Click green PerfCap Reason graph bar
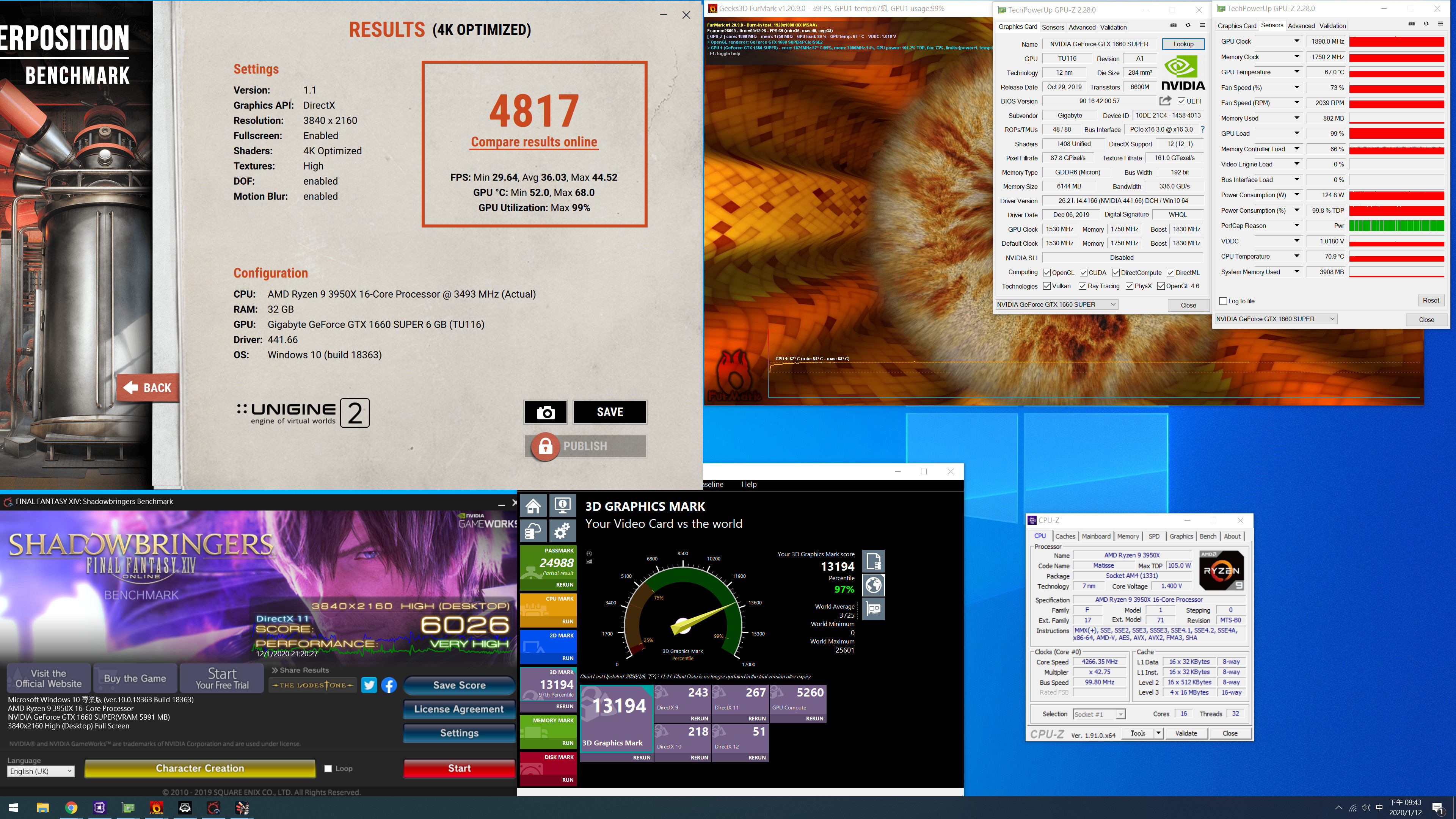Screen dimensions: 1456x819 pyautogui.click(x=1396, y=226)
